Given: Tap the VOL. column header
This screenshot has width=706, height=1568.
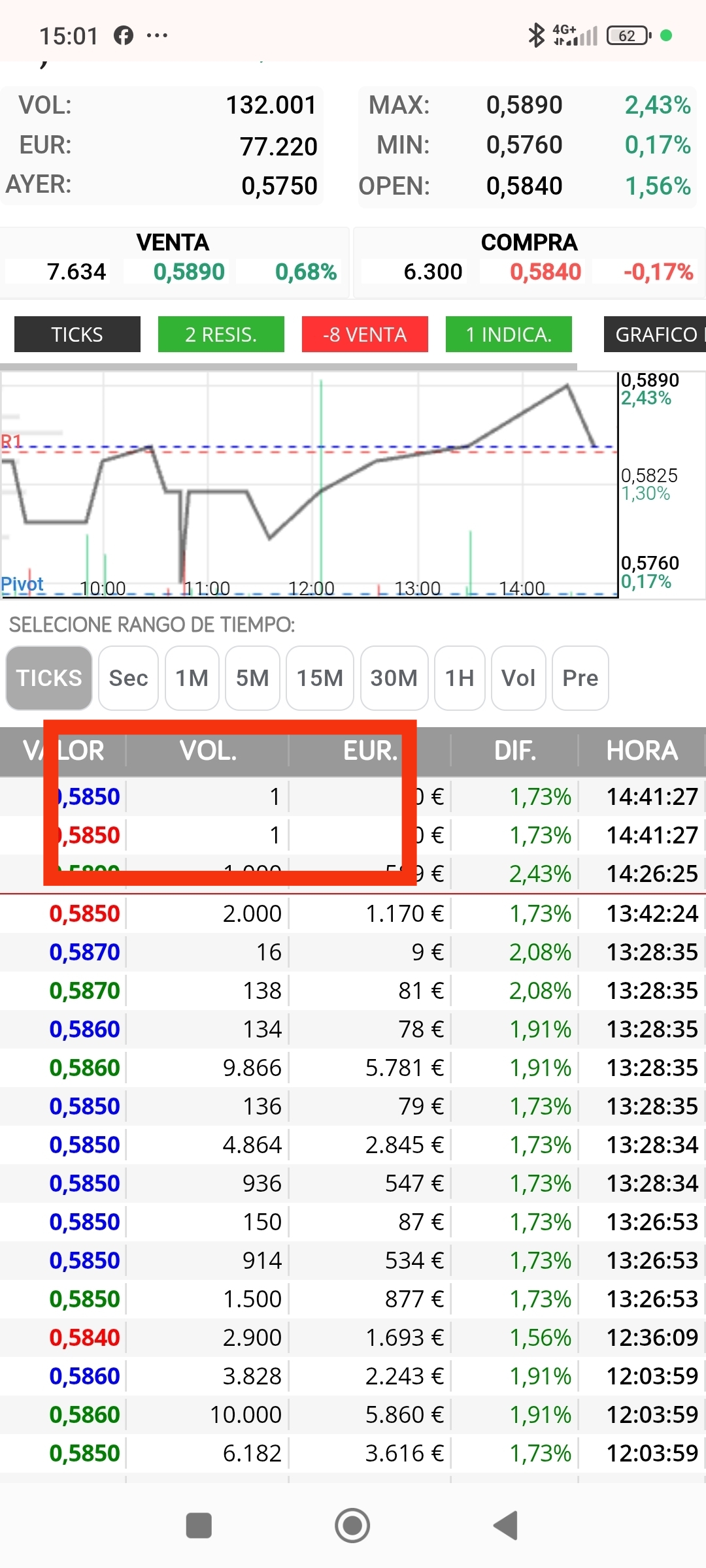Looking at the screenshot, I should 208,751.
